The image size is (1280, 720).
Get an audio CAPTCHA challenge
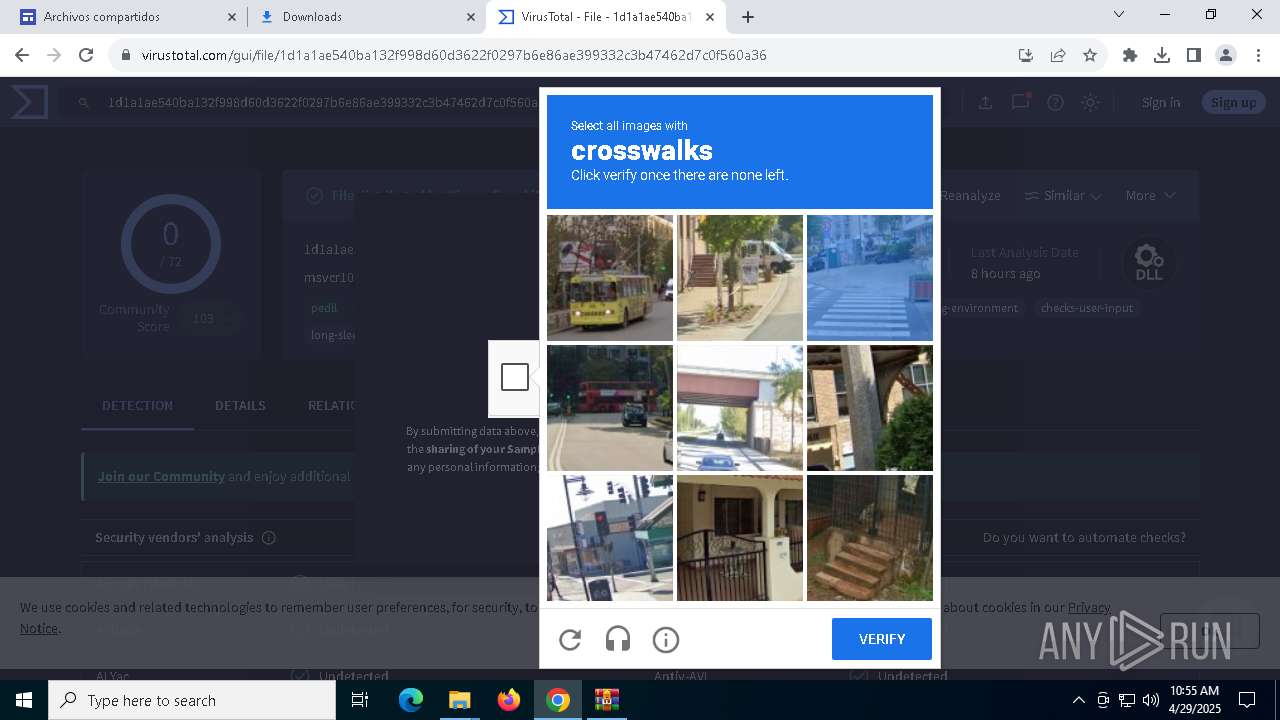pyautogui.click(x=618, y=639)
